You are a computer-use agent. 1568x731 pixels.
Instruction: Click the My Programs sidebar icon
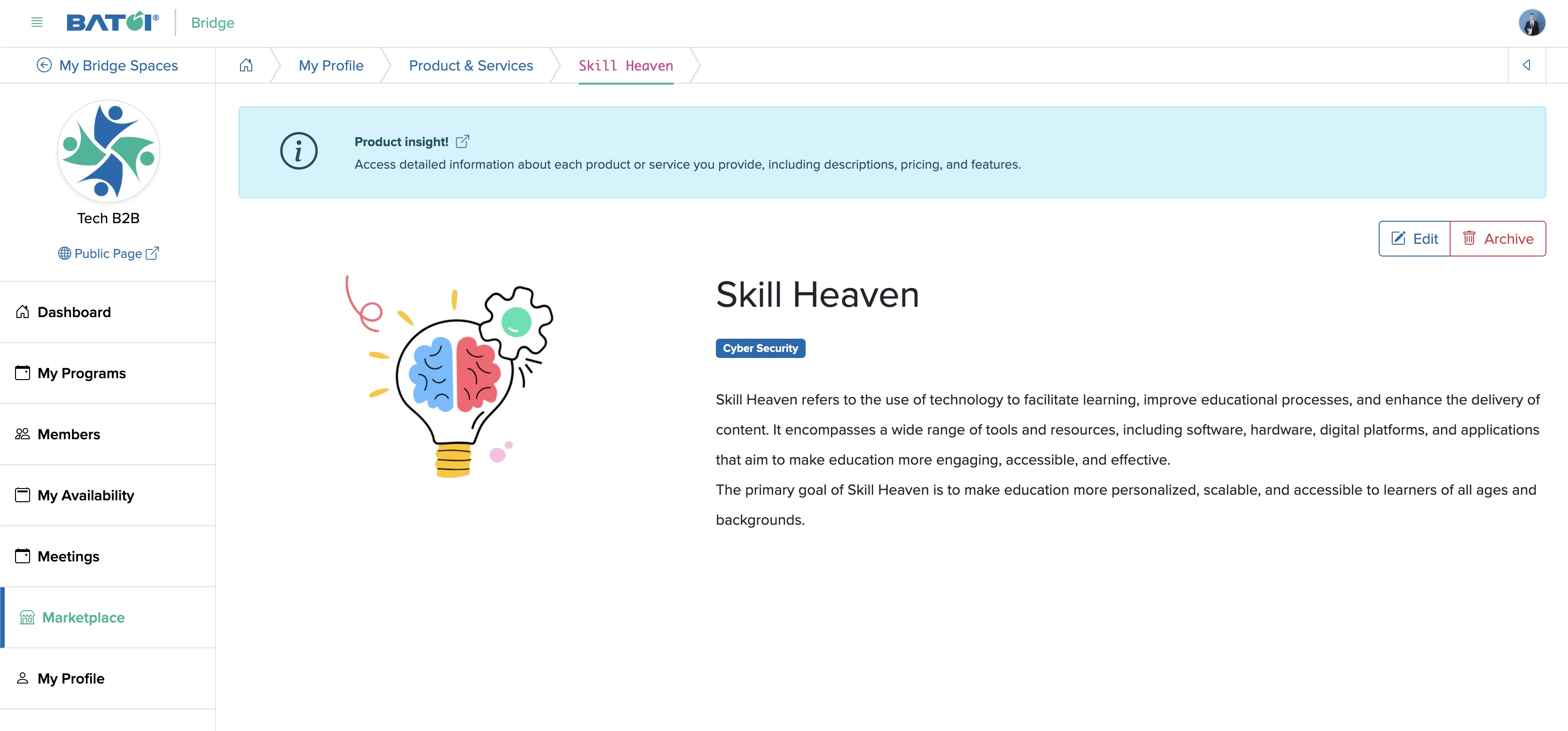pyautogui.click(x=22, y=372)
